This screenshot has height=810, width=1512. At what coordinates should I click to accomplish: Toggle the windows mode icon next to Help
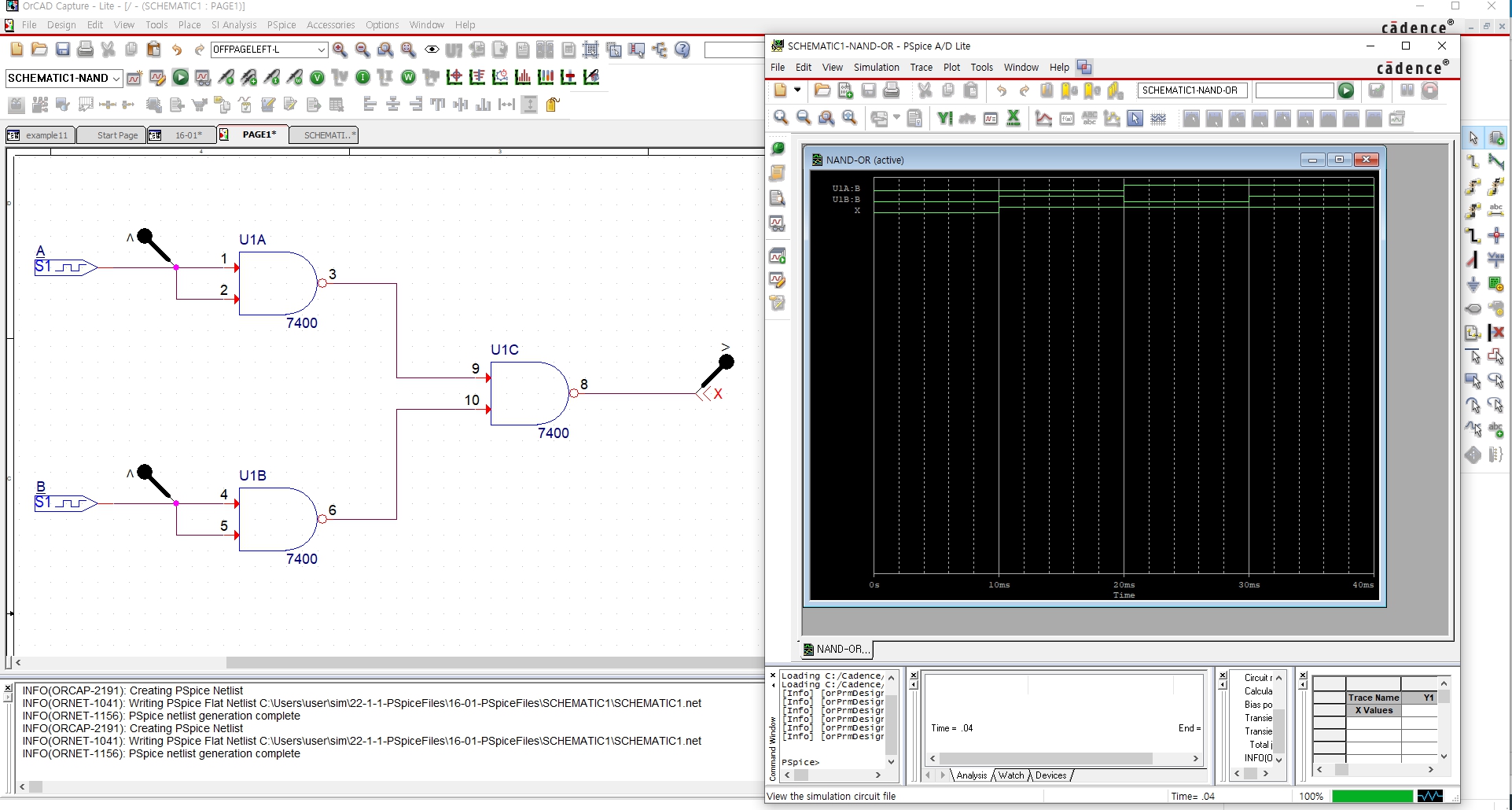coord(1084,67)
